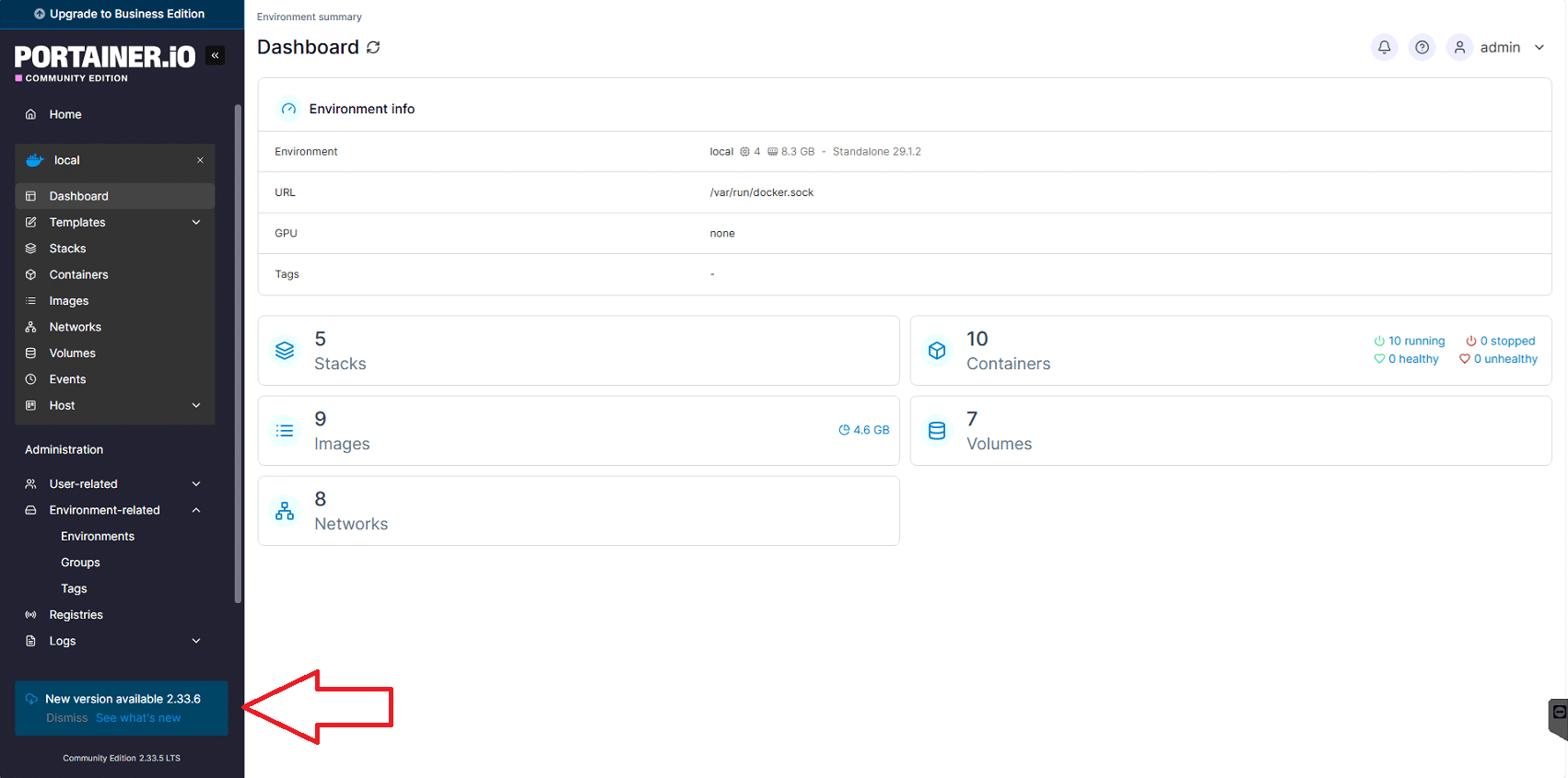The height and width of the screenshot is (778, 1568).
Task: Dismiss the new version notice
Action: (67, 718)
